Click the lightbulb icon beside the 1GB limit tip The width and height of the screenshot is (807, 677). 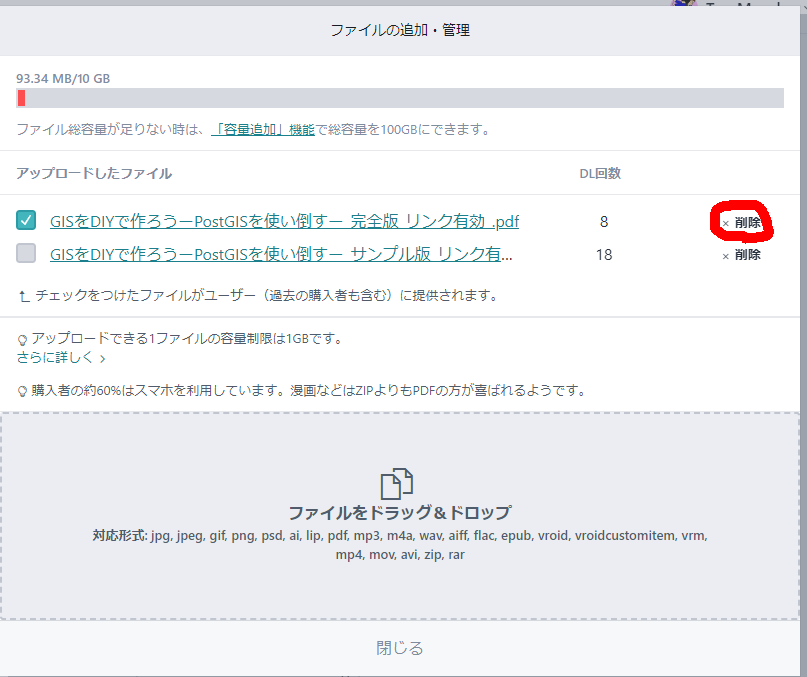22,339
